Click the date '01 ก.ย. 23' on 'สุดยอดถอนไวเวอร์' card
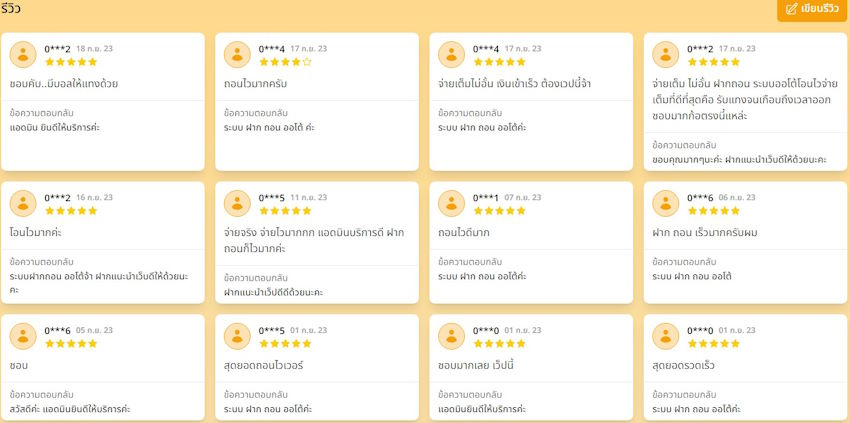 pos(308,330)
